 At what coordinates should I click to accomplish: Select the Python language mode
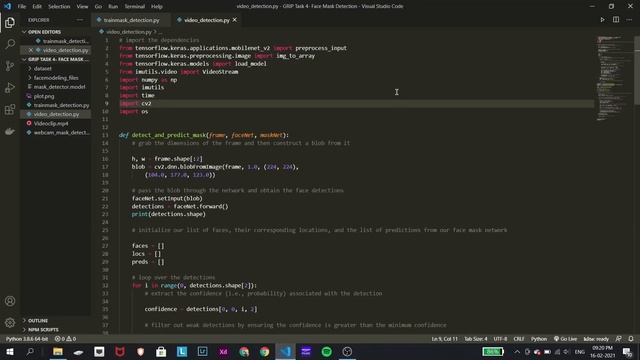tap(539, 339)
